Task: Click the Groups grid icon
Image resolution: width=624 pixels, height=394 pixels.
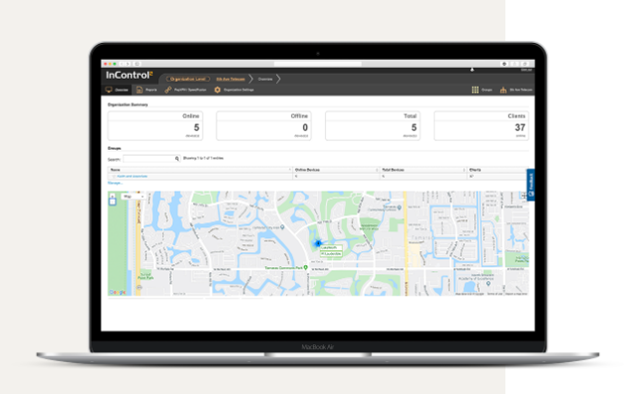Action: 475,90
